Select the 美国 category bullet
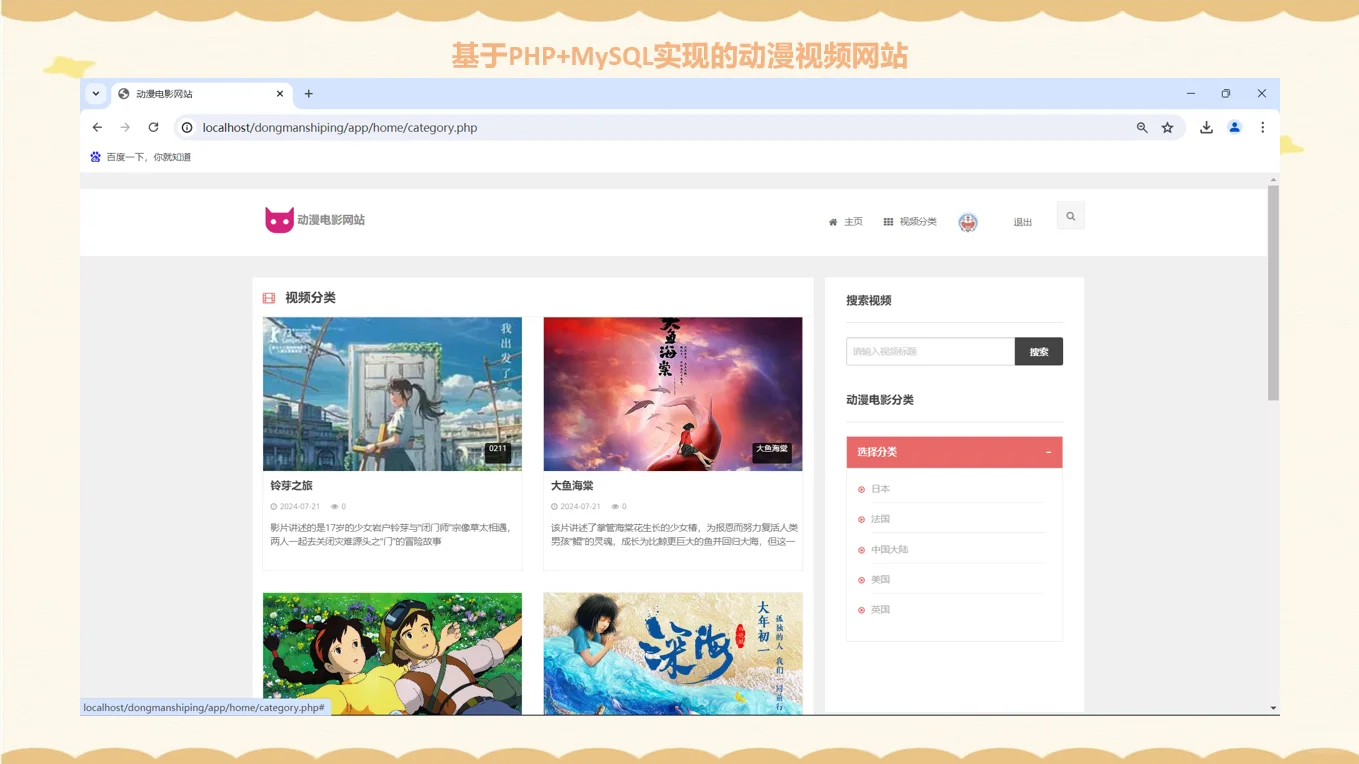This screenshot has width=1359, height=764. tap(862, 579)
